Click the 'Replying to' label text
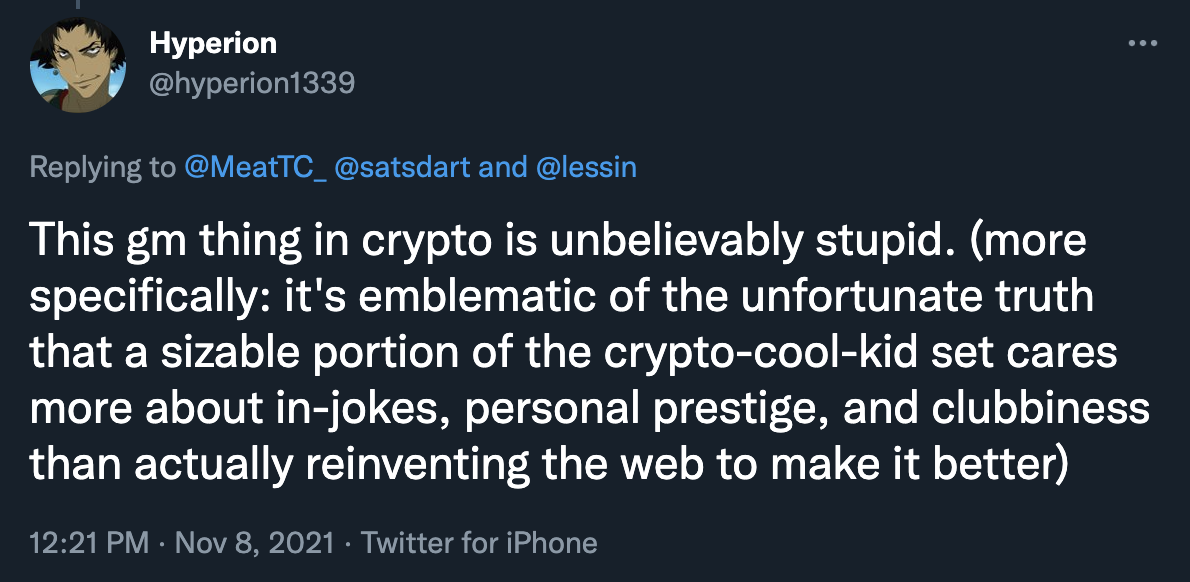Screen dimensions: 1190x582 click(102, 167)
